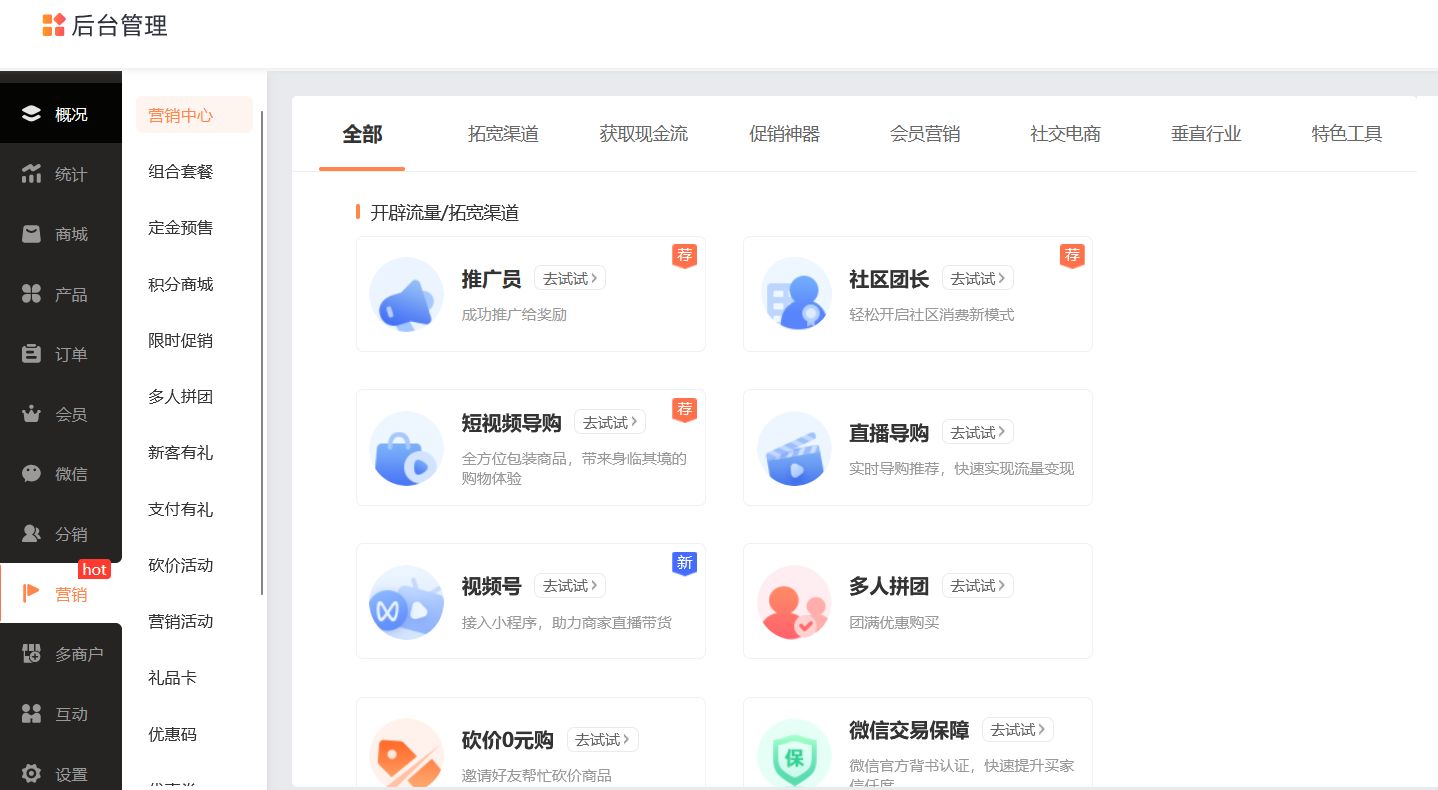
Task: Click the 商城 shop icon in sidebar
Action: (x=31, y=234)
